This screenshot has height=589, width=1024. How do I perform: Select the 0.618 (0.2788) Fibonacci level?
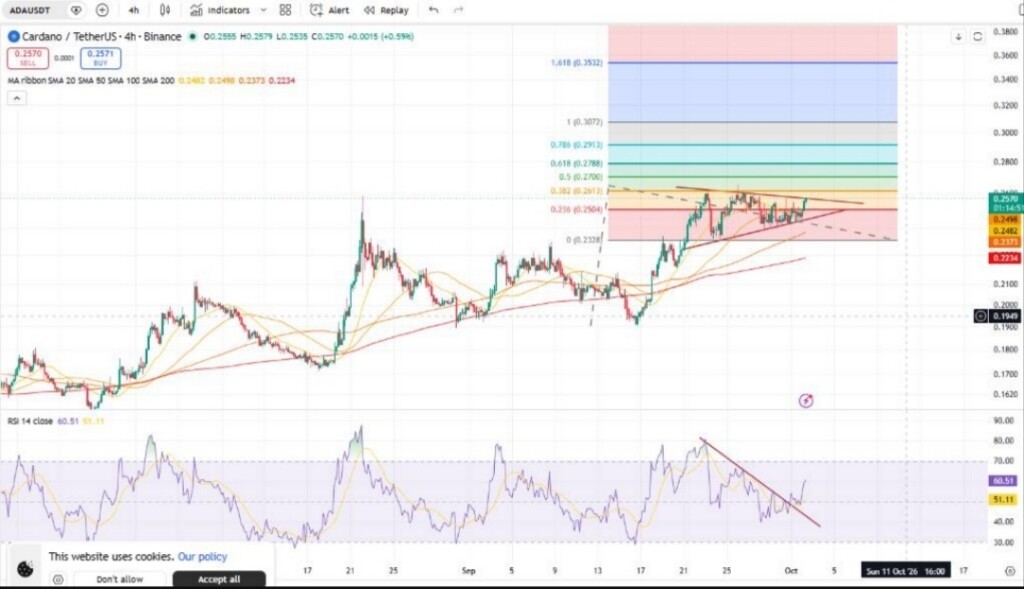pyautogui.click(x=577, y=163)
